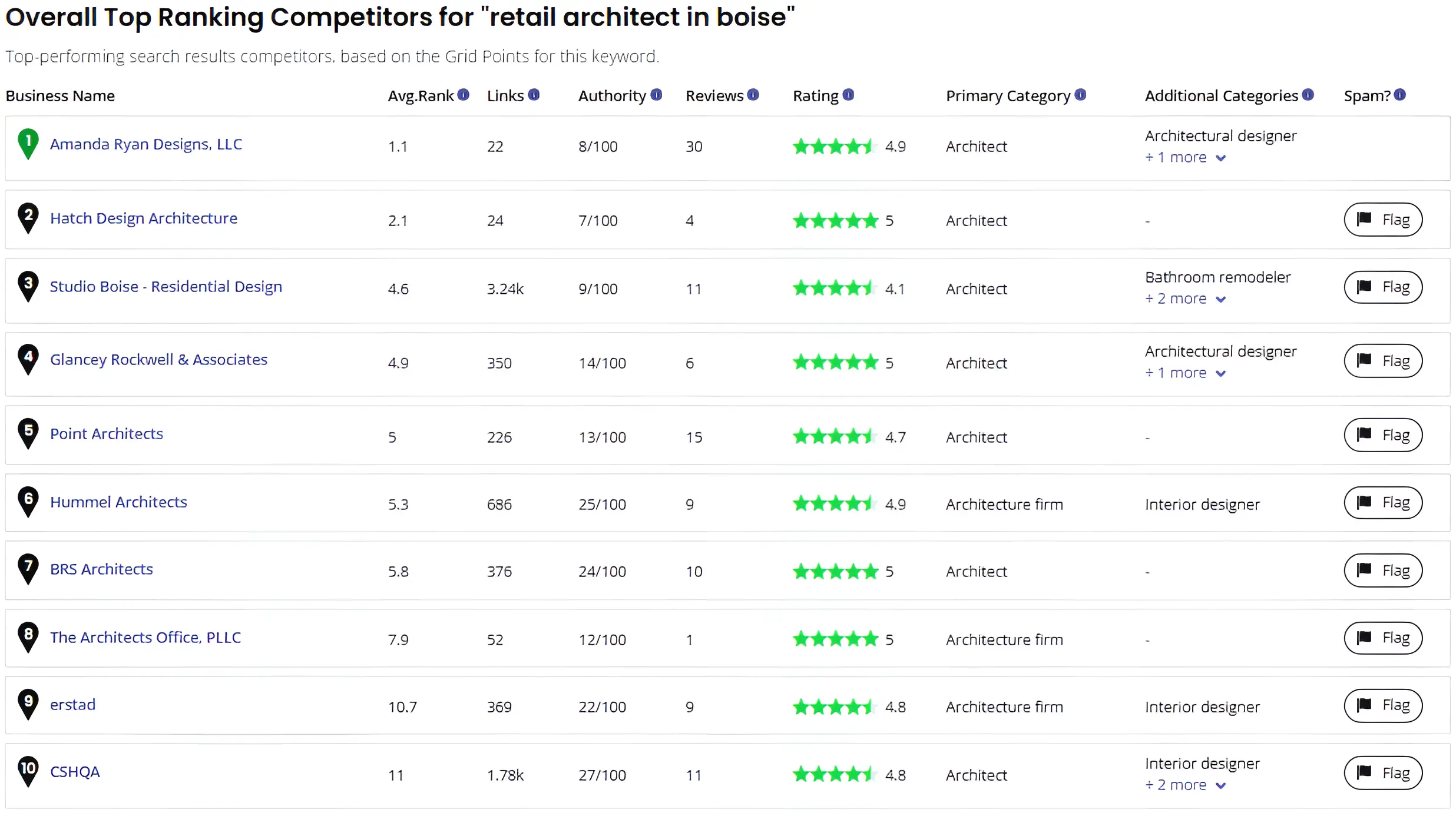Screen dimensions: 1456x816
Task: Open the Authority info tooltip icon
Action: [656, 95]
